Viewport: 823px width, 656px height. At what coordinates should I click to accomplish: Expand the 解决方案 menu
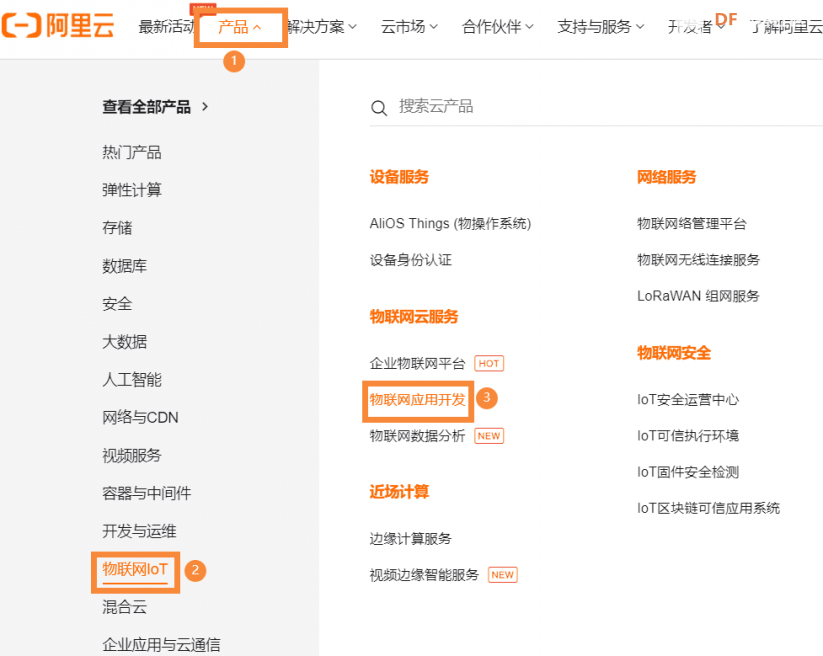(322, 26)
